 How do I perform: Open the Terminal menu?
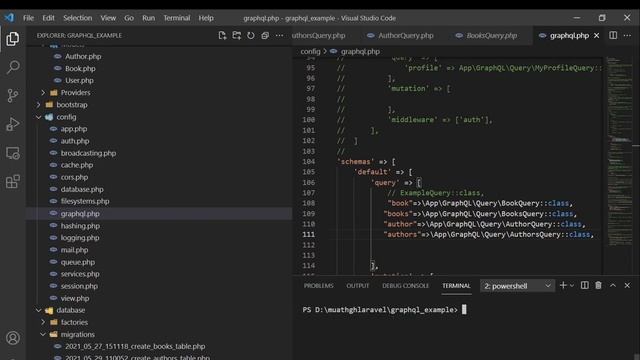177,18
